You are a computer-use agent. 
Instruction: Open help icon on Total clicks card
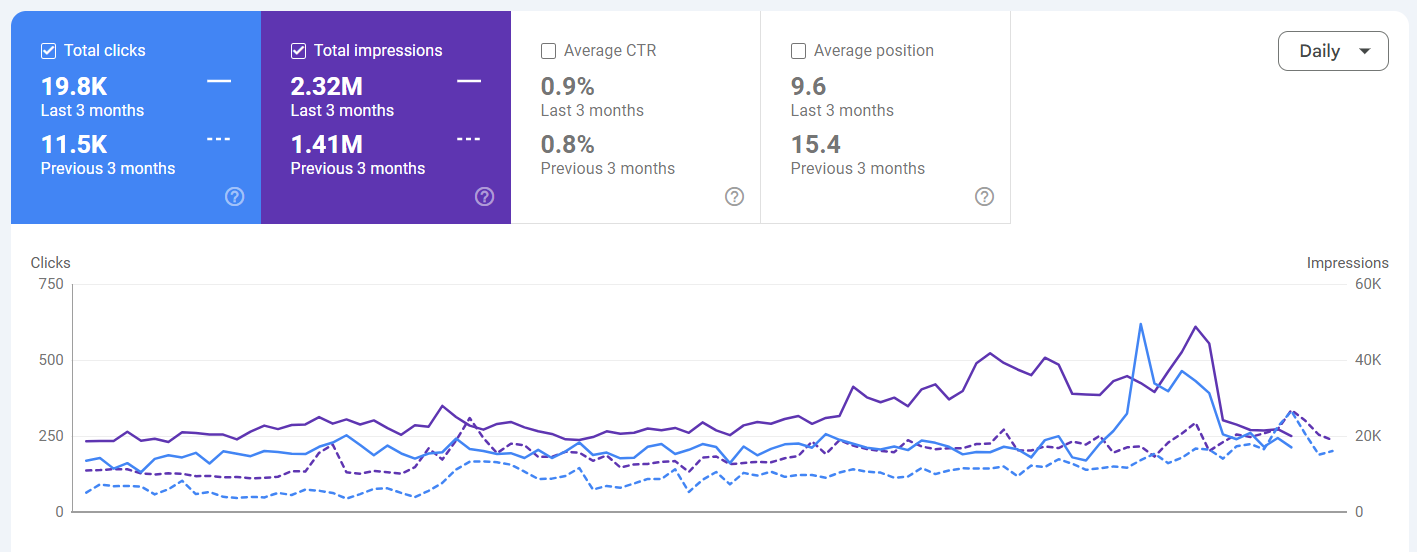coord(235,196)
